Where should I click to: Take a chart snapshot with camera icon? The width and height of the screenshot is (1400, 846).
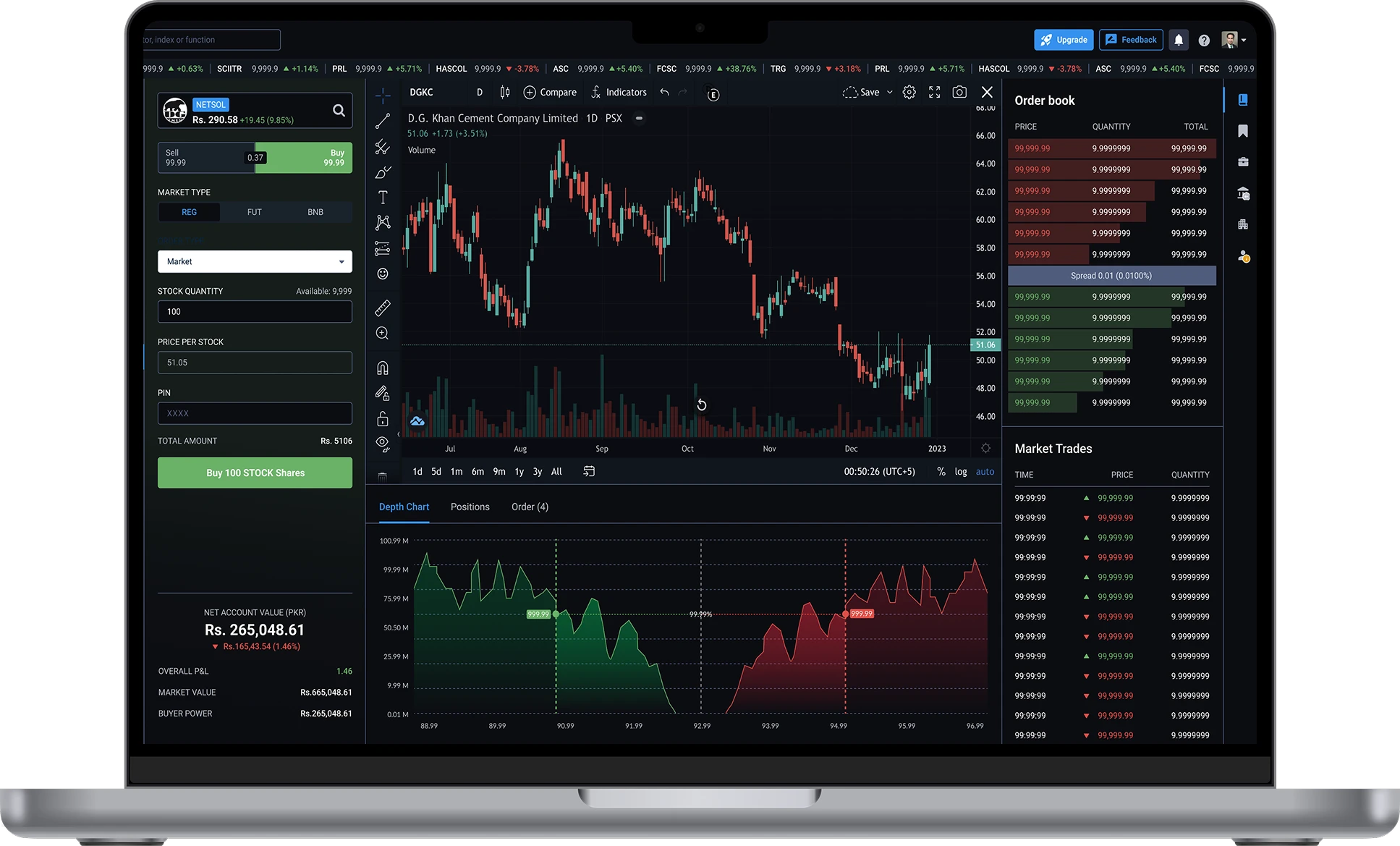pos(959,92)
